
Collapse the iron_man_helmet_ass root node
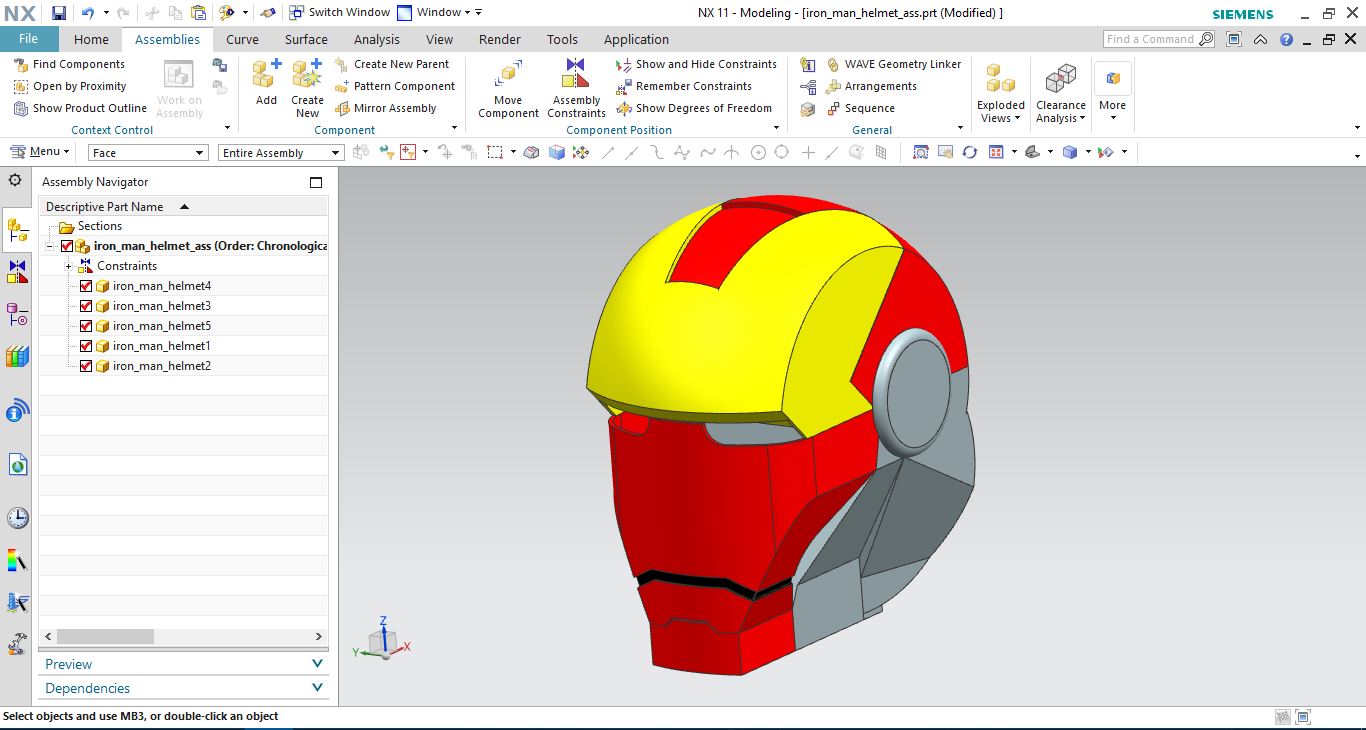49,246
